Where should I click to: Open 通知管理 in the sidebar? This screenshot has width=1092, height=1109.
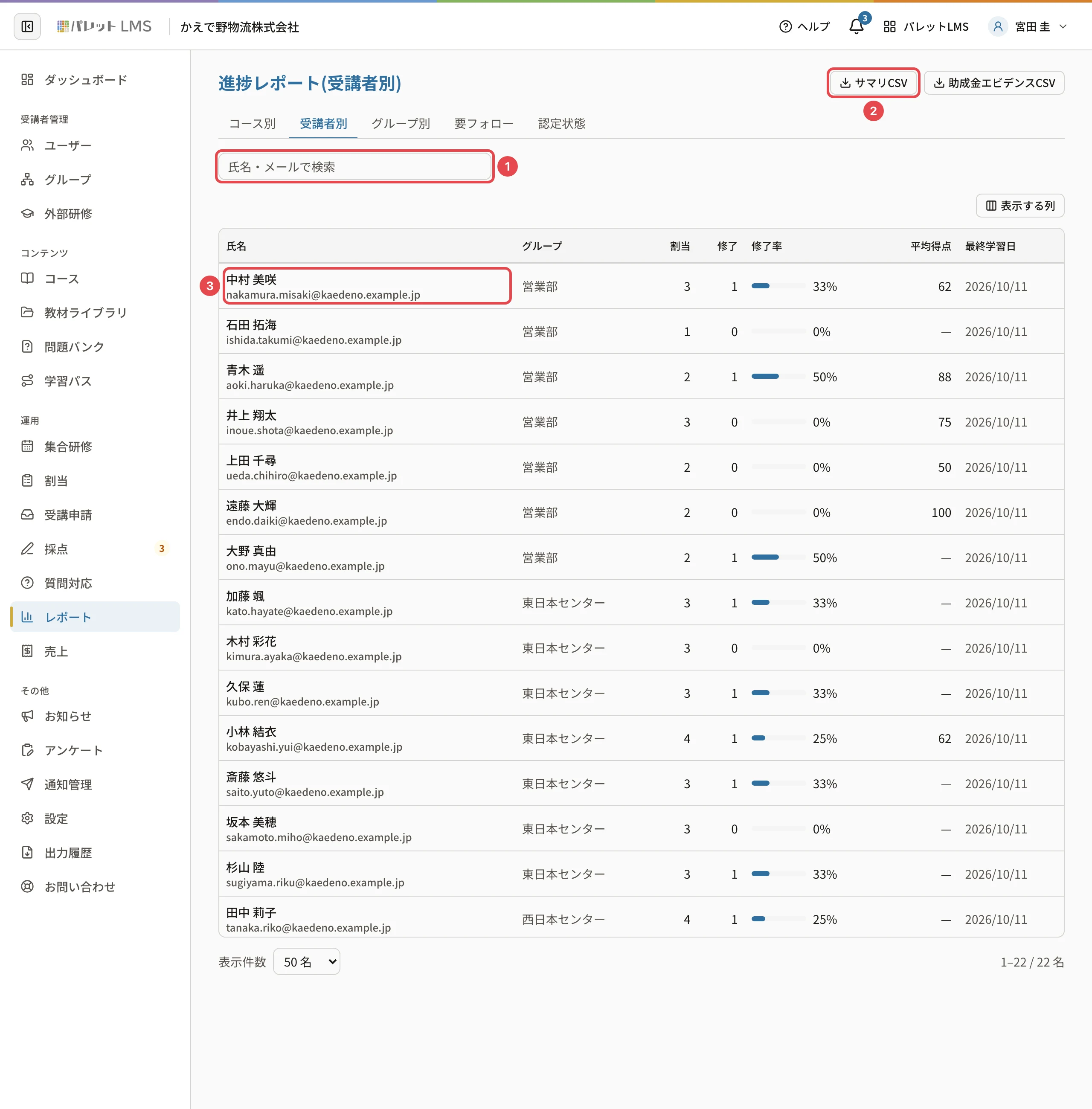pyautogui.click(x=95, y=784)
